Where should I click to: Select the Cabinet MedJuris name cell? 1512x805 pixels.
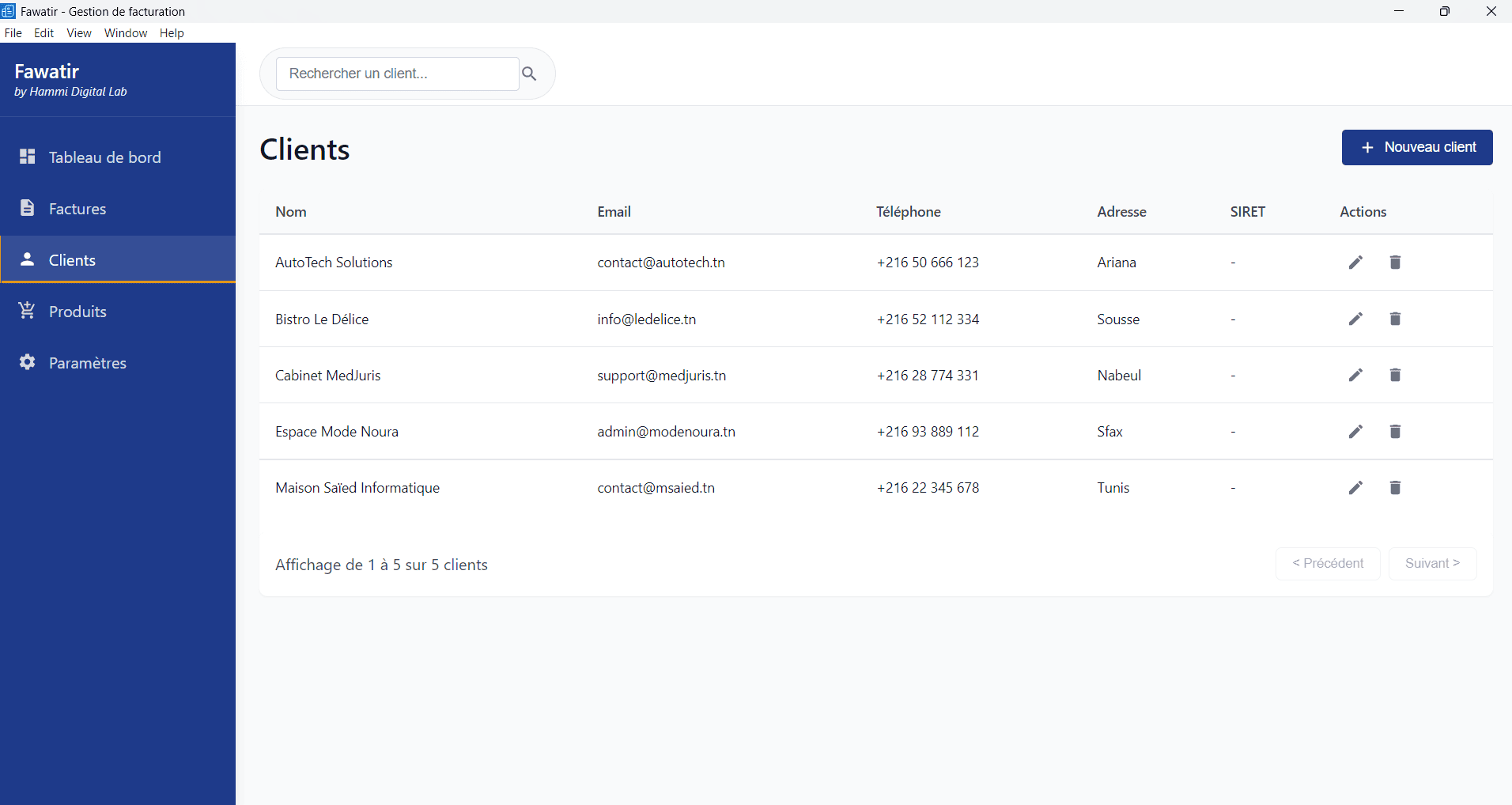(328, 376)
